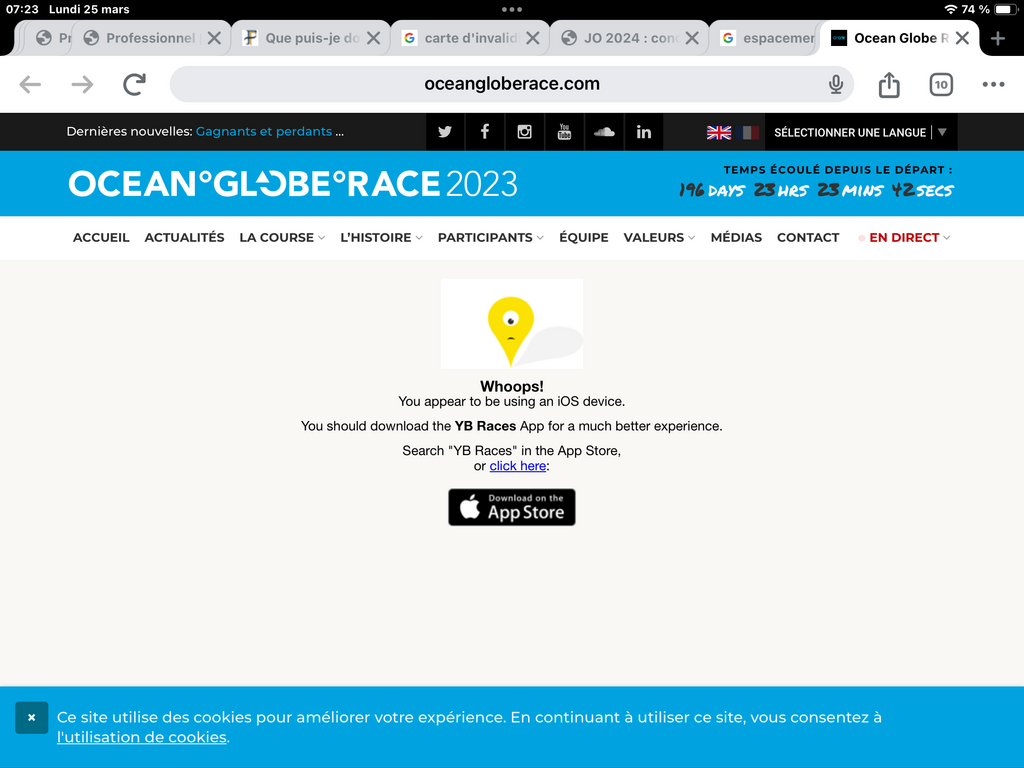
Task: Switch language with the French flag
Action: [747, 133]
